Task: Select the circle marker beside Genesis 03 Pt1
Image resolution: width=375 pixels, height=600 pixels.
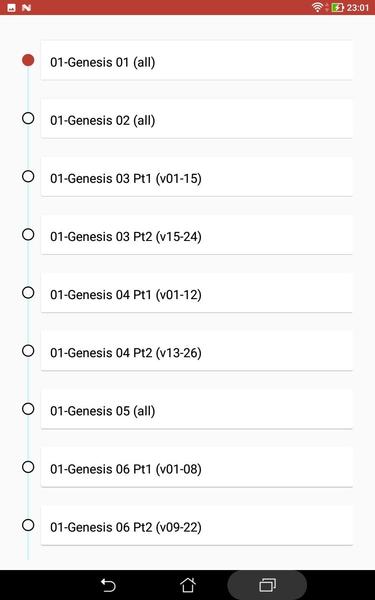Action: point(28,176)
